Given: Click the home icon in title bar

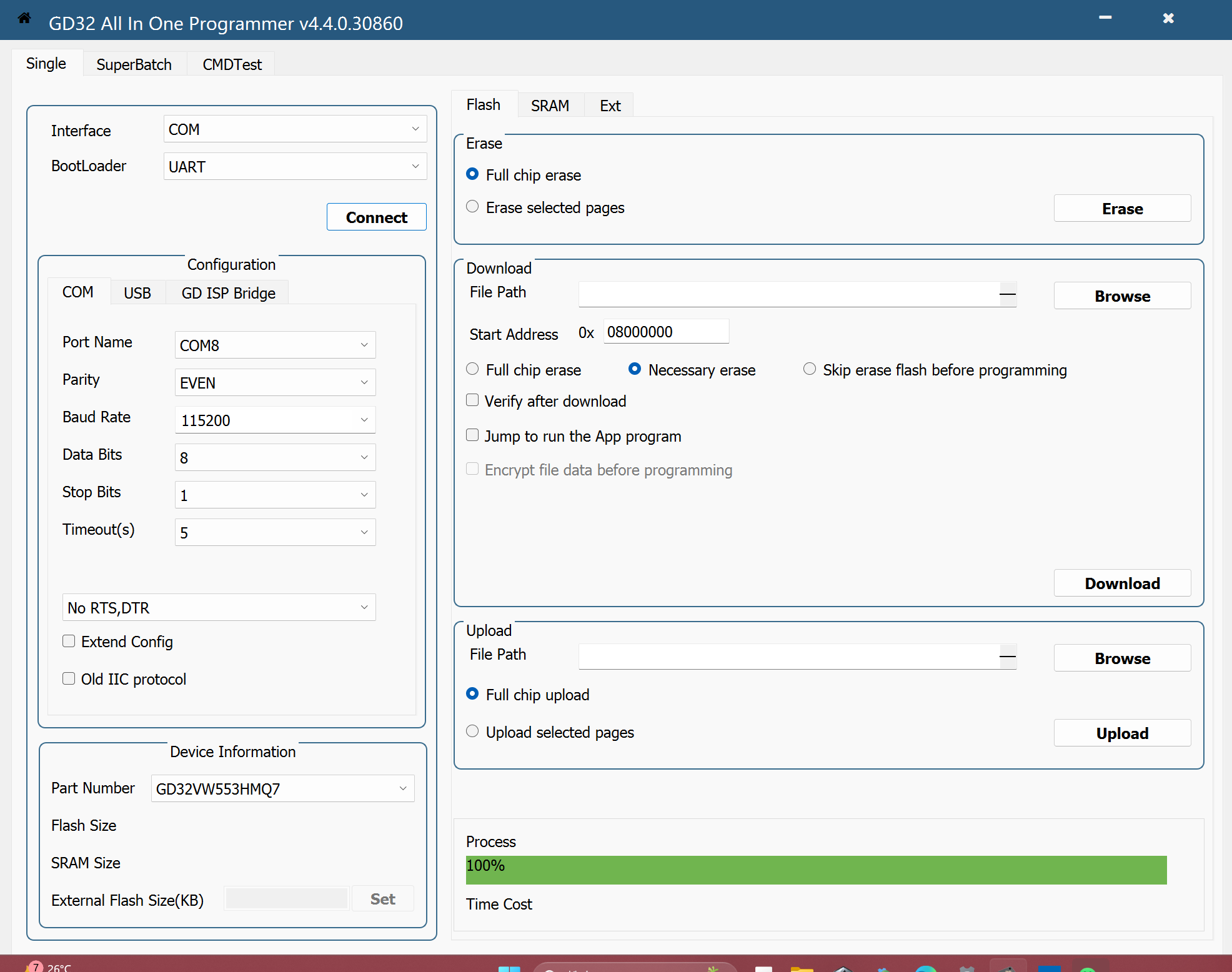Looking at the screenshot, I should click(24, 19).
